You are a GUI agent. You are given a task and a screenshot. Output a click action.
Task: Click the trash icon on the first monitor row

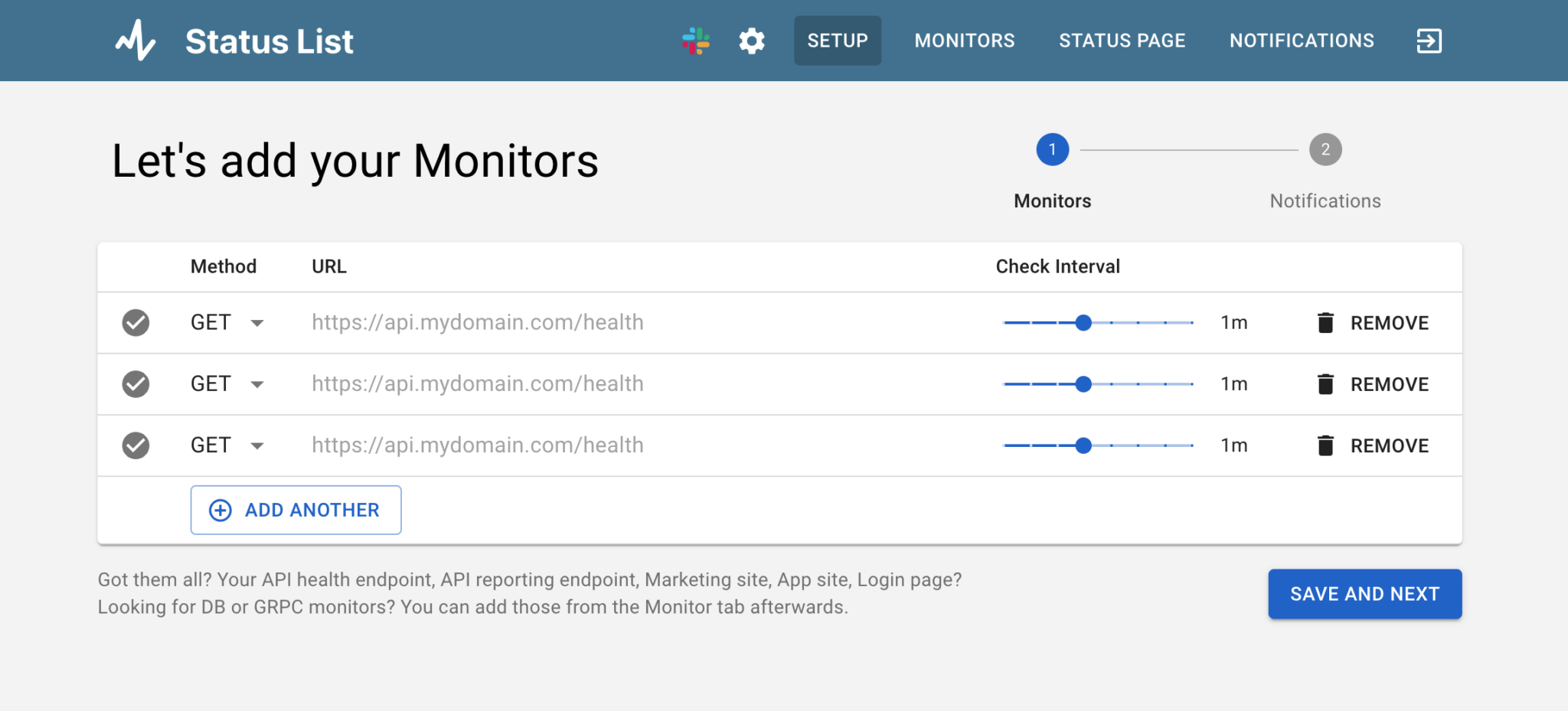point(1324,322)
